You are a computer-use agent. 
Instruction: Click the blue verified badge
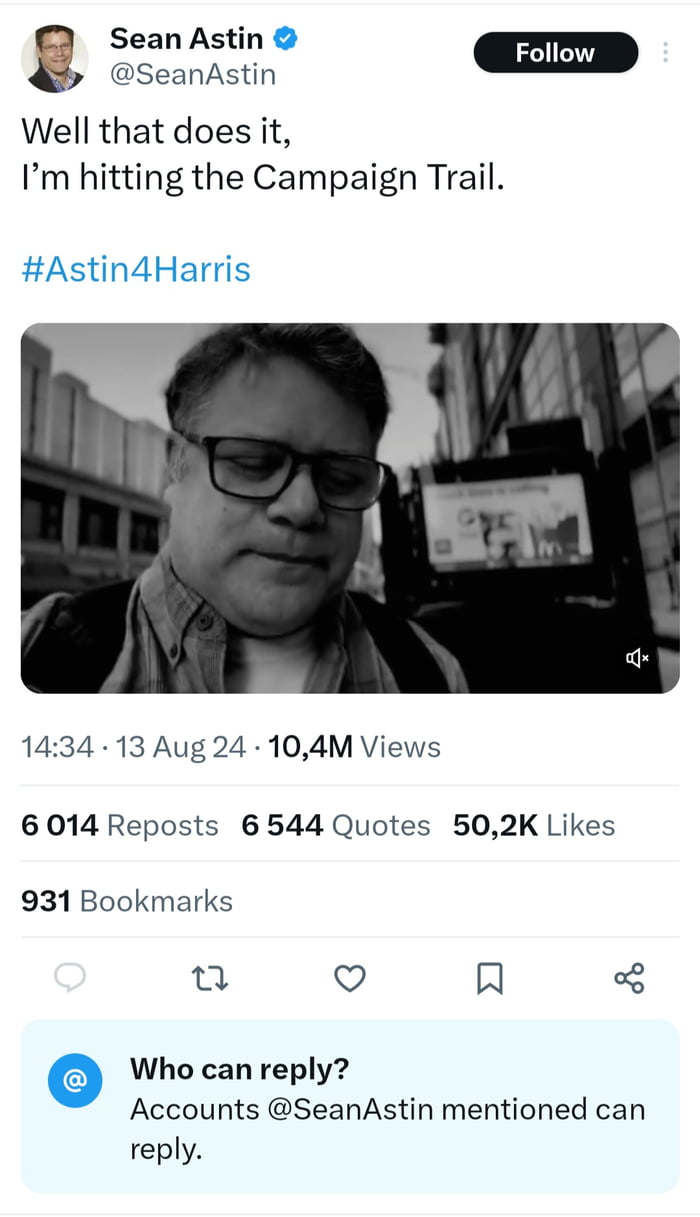[x=286, y=39]
